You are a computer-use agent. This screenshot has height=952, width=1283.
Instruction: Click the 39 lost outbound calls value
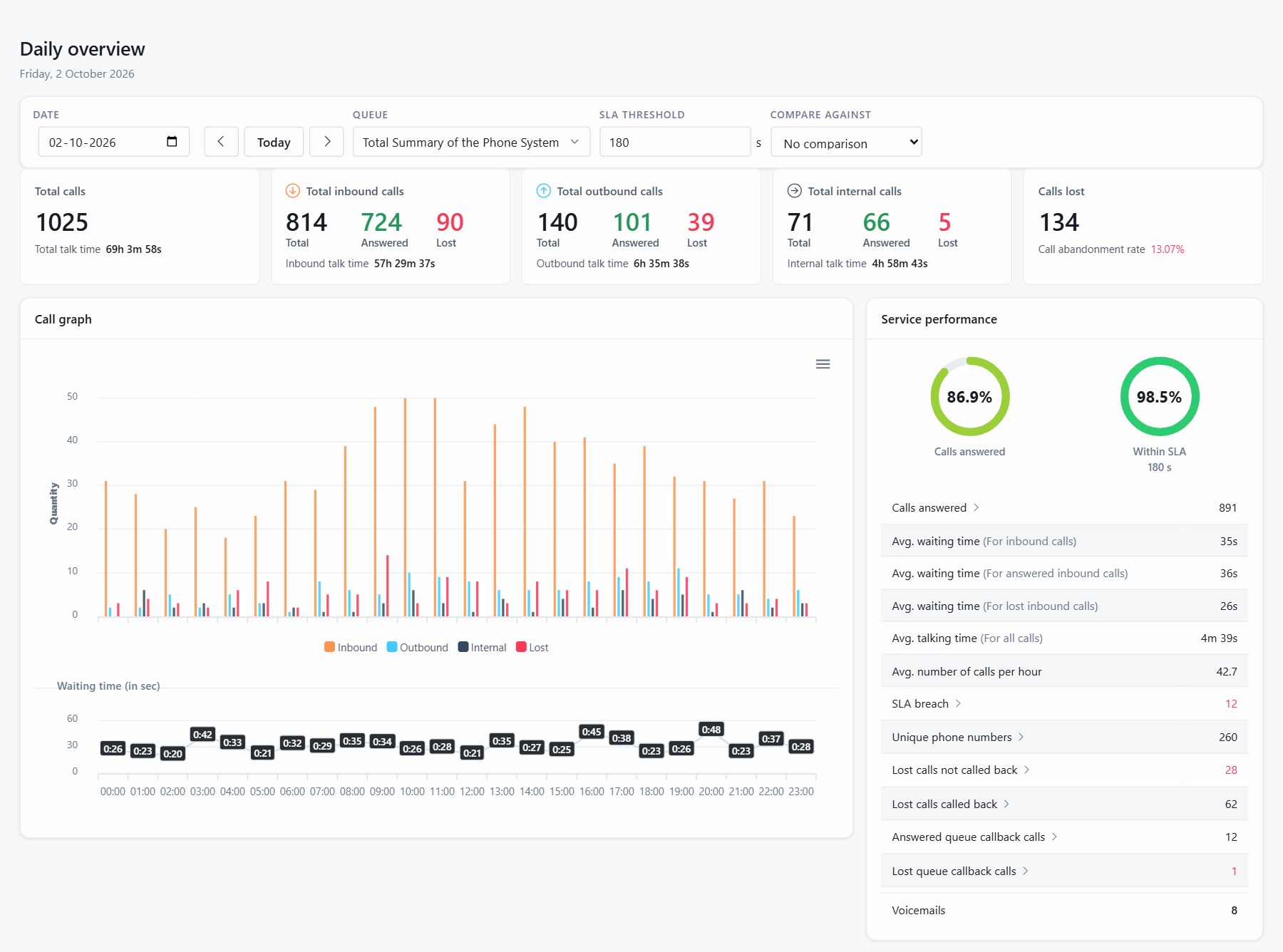pyautogui.click(x=701, y=222)
